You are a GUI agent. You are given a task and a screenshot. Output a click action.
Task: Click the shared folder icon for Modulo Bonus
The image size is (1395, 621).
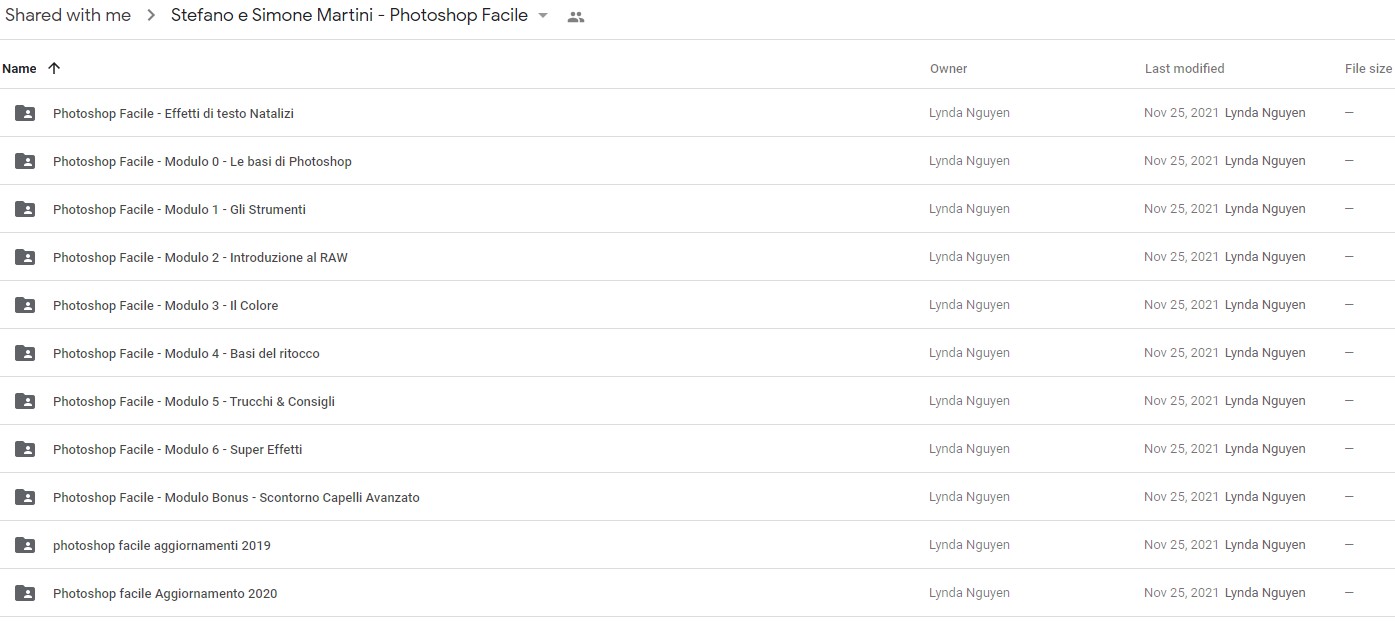[25, 497]
